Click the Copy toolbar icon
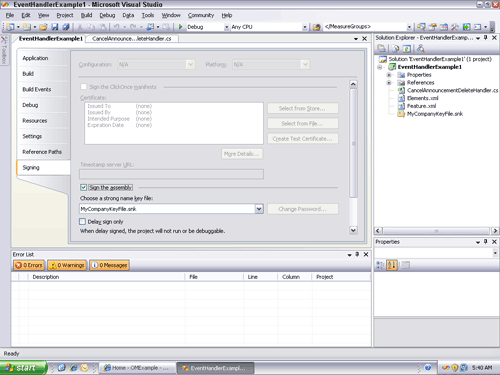This screenshot has width=500, height=375. (91, 27)
